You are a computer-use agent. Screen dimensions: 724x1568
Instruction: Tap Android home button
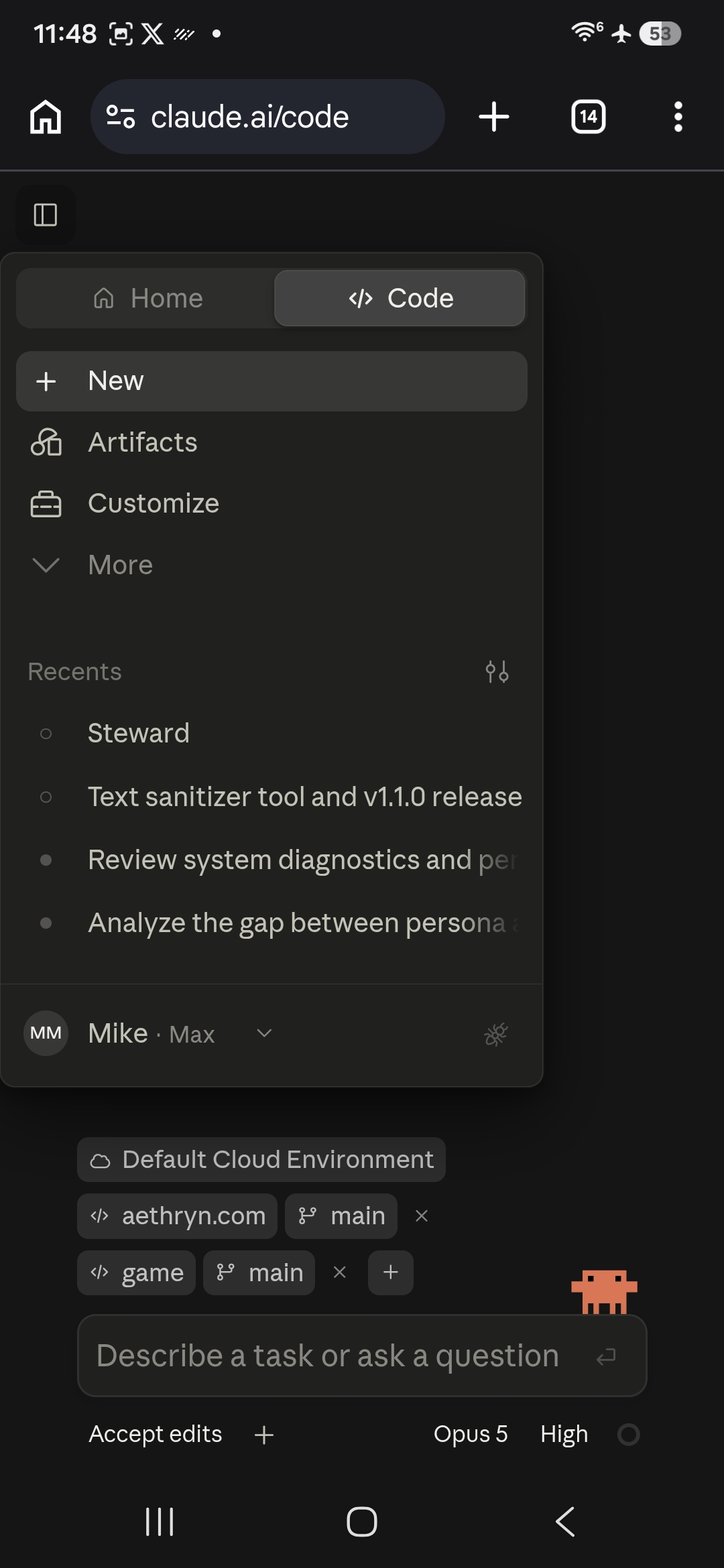[x=362, y=1522]
